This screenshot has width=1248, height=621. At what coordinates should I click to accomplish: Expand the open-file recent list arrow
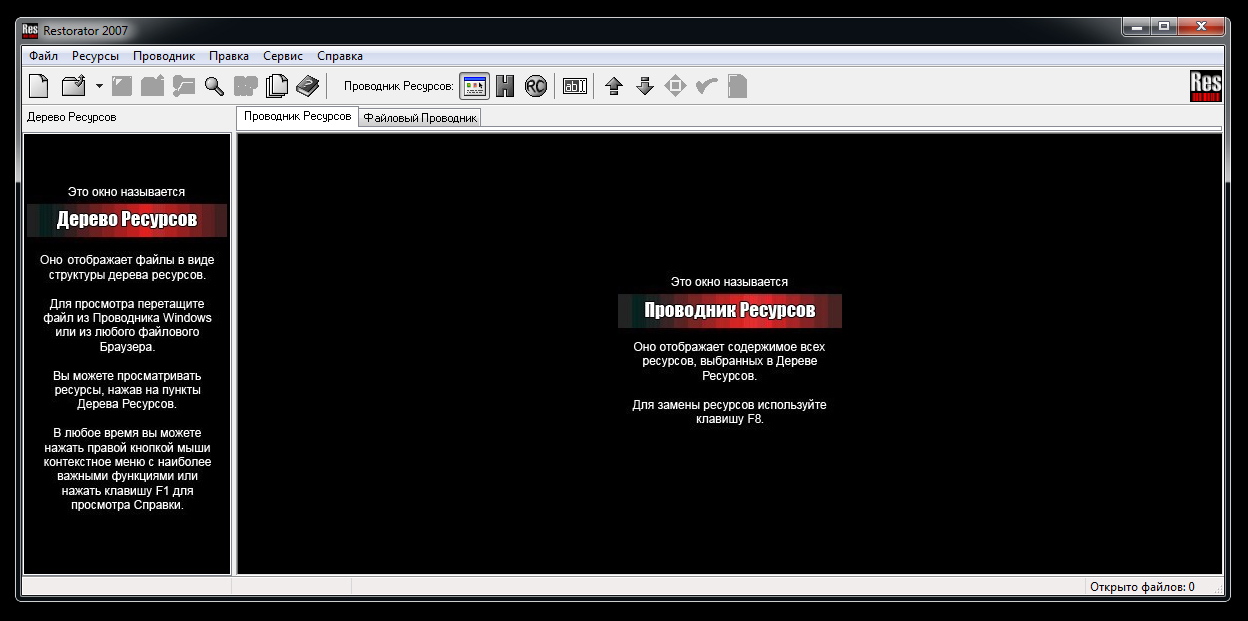[x=99, y=86]
